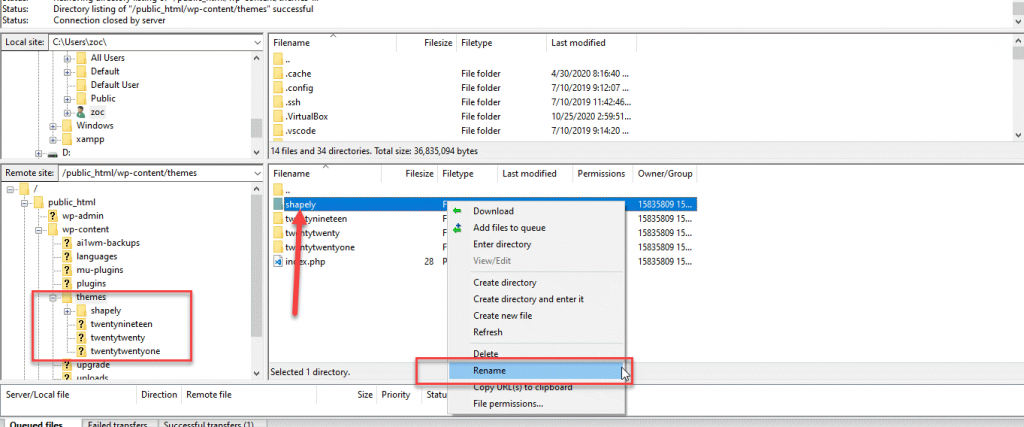Select the upgrade folder in remote tree
Viewport: 1024px width, 427px height.
click(93, 365)
